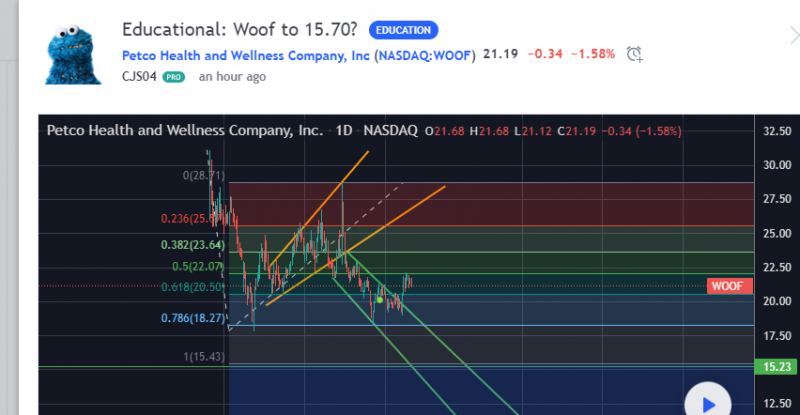800x415 pixels.
Task: Click the red WOOF price label
Action: [x=727, y=286]
